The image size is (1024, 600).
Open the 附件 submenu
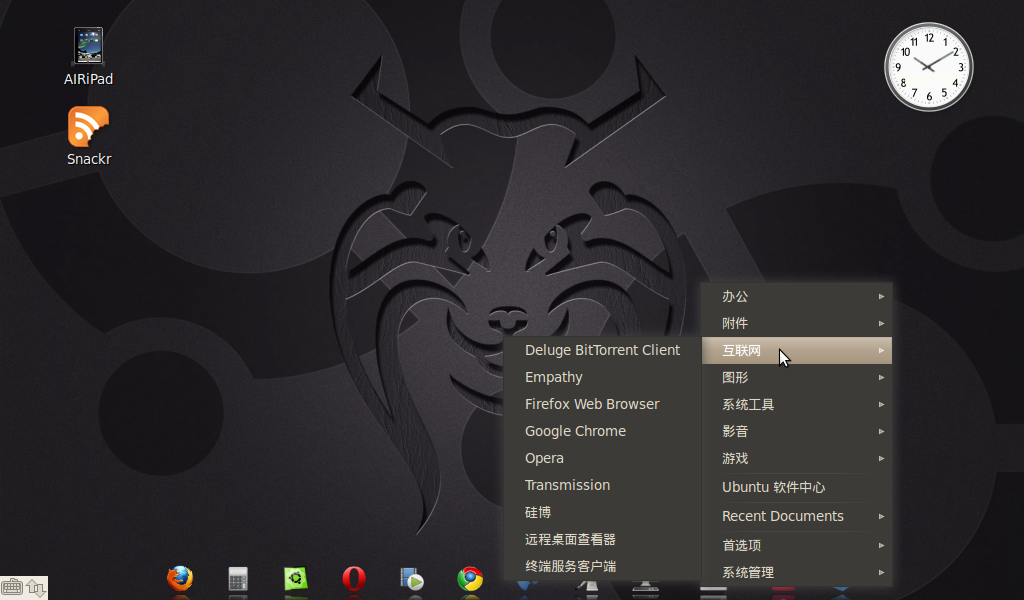[797, 323]
